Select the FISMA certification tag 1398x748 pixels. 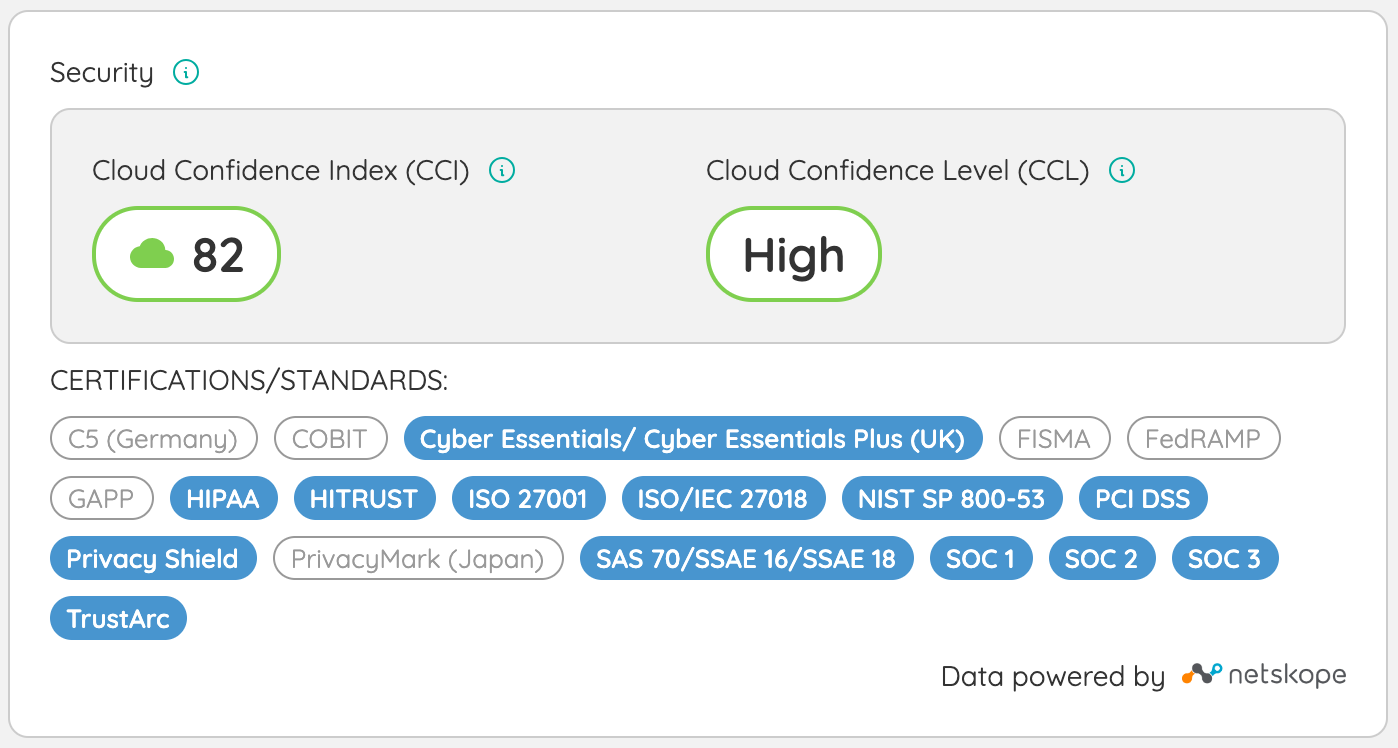tap(1055, 438)
